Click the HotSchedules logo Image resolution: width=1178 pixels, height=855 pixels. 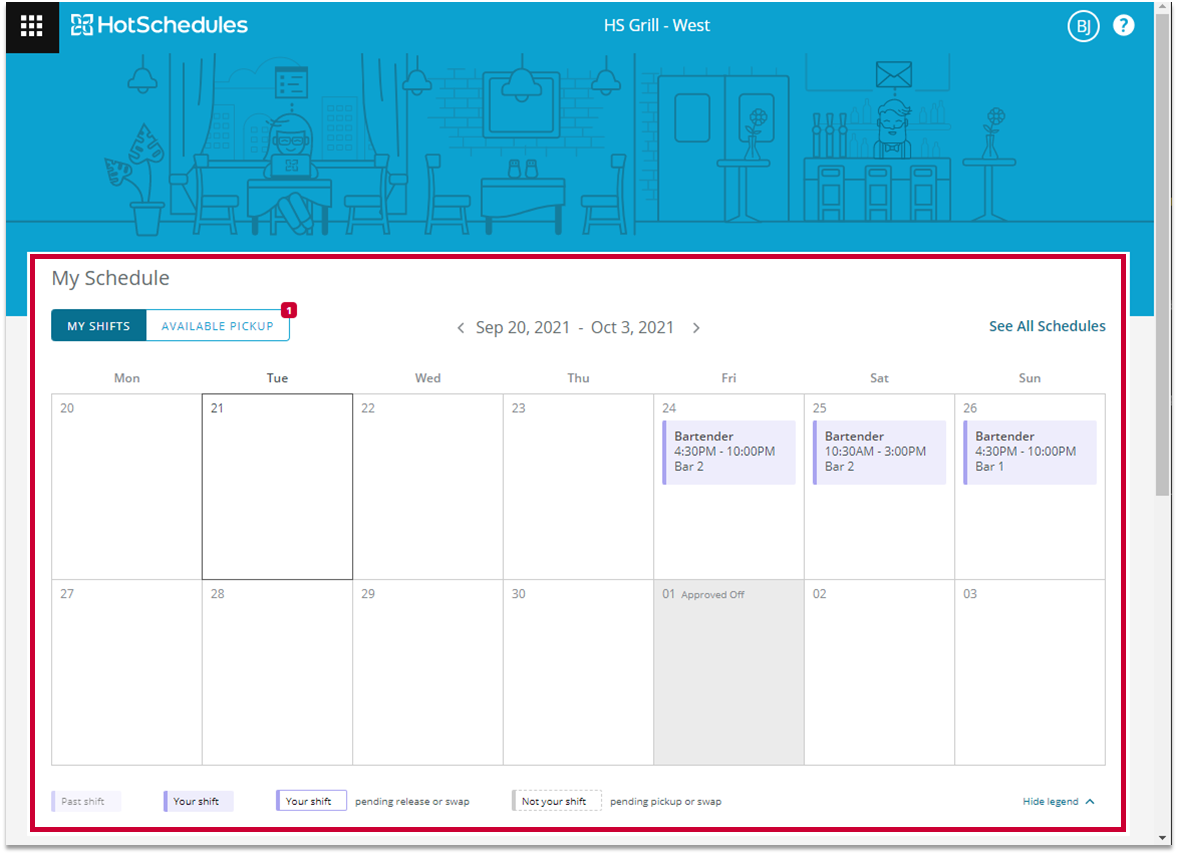pos(159,25)
